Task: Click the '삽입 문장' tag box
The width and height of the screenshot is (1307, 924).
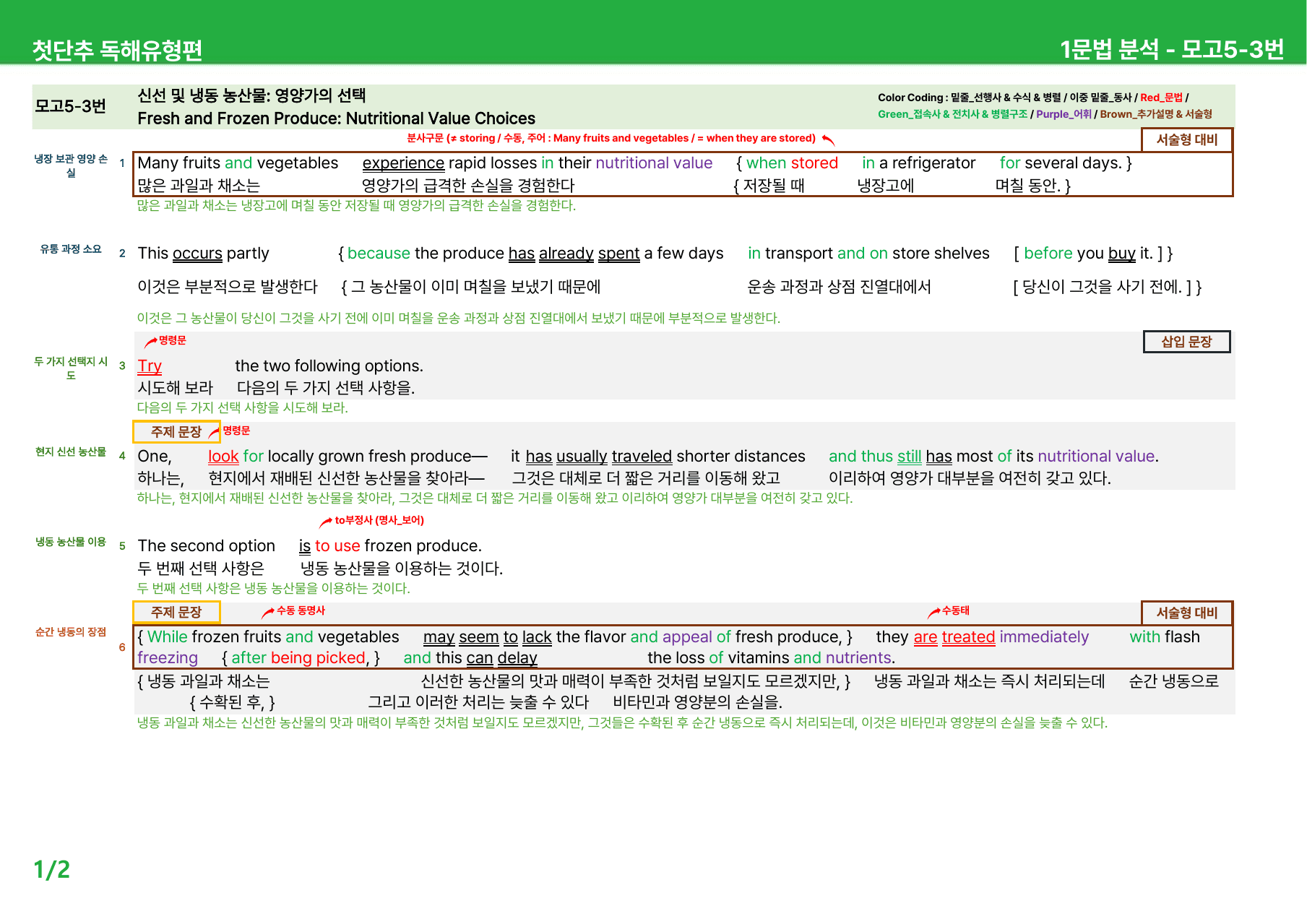Action: click(1186, 342)
